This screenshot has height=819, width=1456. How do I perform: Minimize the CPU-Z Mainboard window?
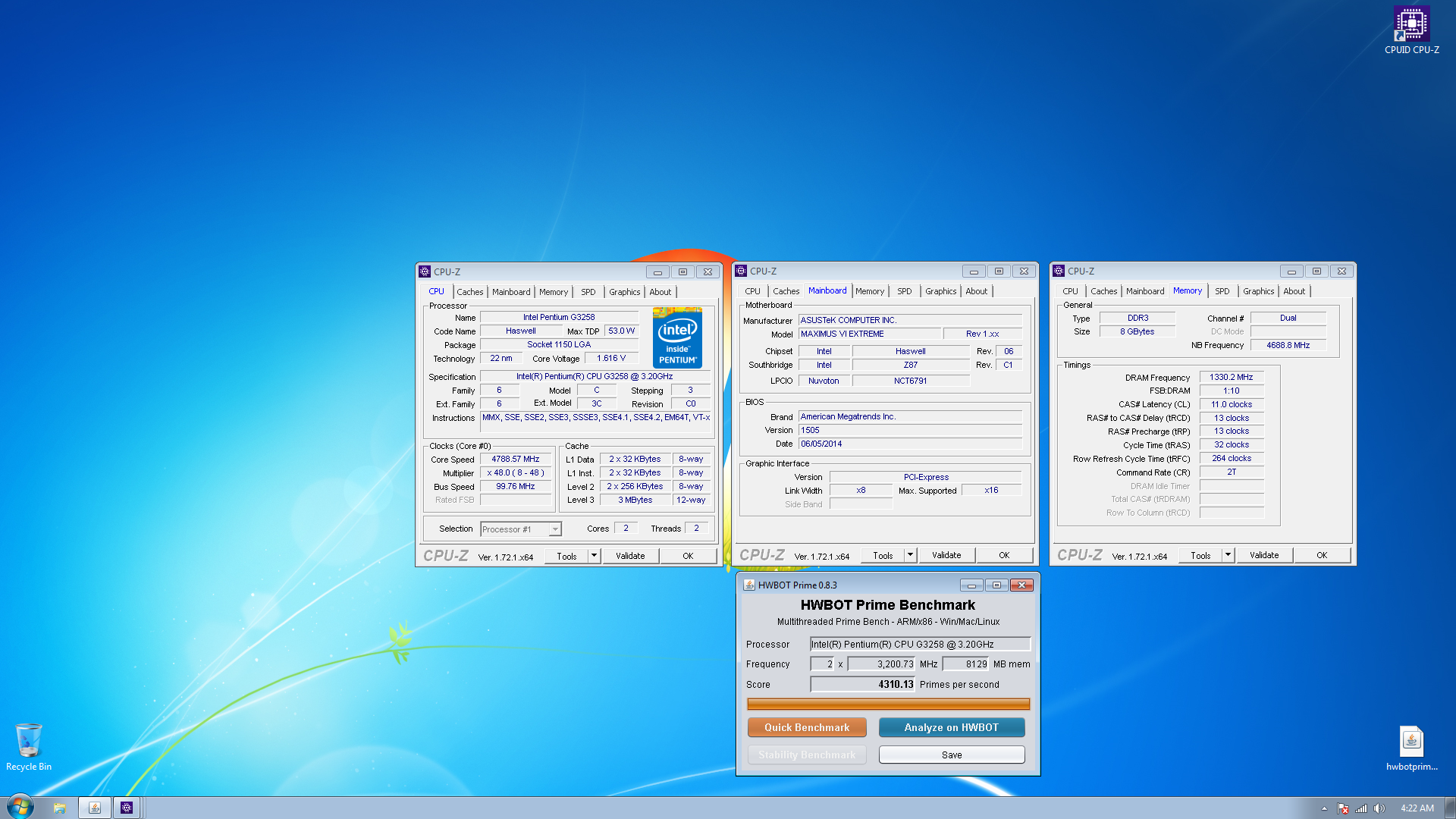pos(974,271)
